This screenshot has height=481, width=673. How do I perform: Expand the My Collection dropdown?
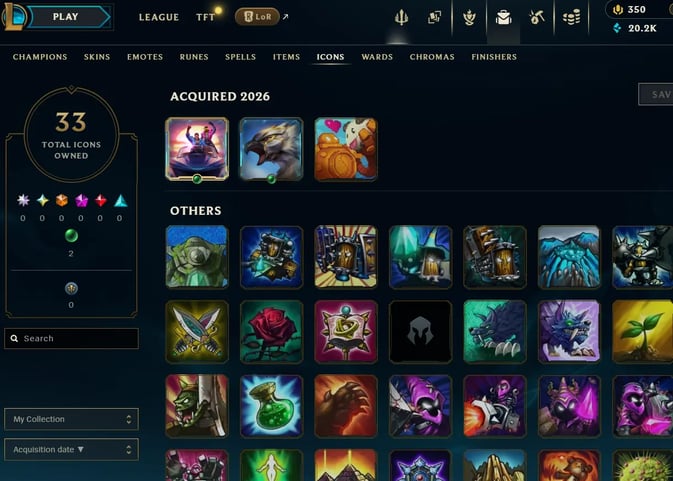[x=71, y=419]
